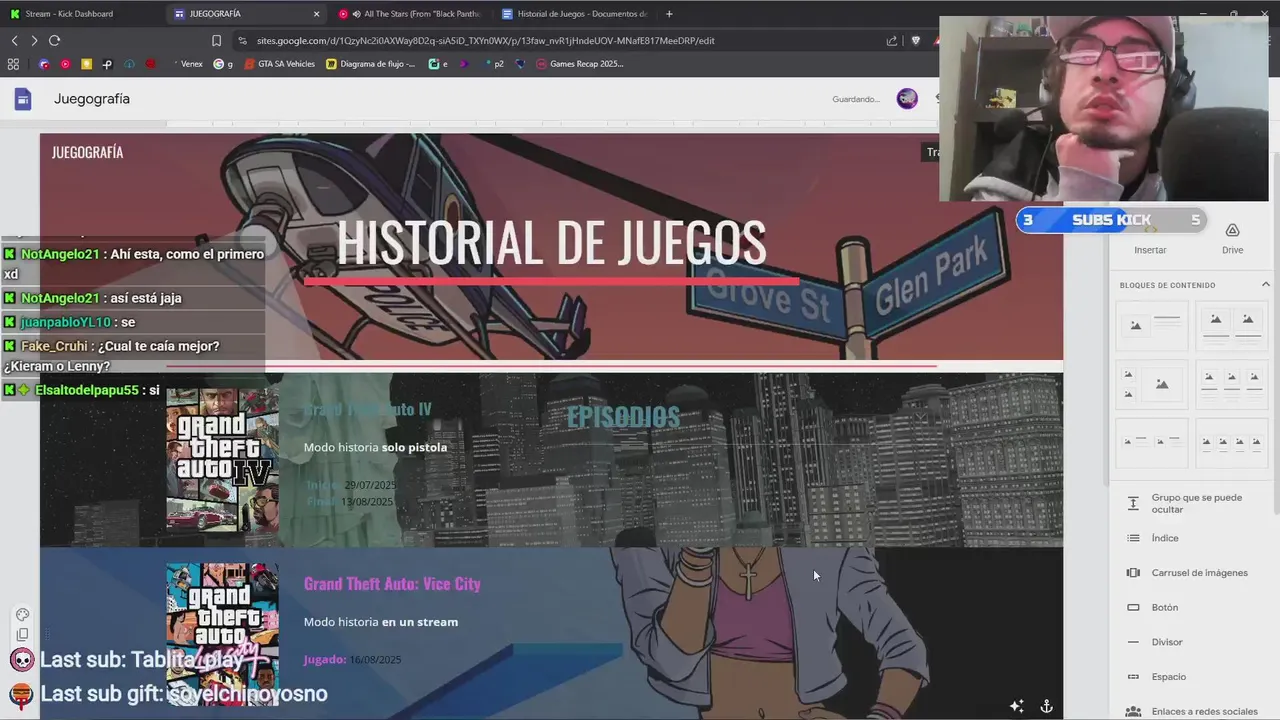Click the section background palette icon
This screenshot has height=720, width=1280.
pos(22,615)
